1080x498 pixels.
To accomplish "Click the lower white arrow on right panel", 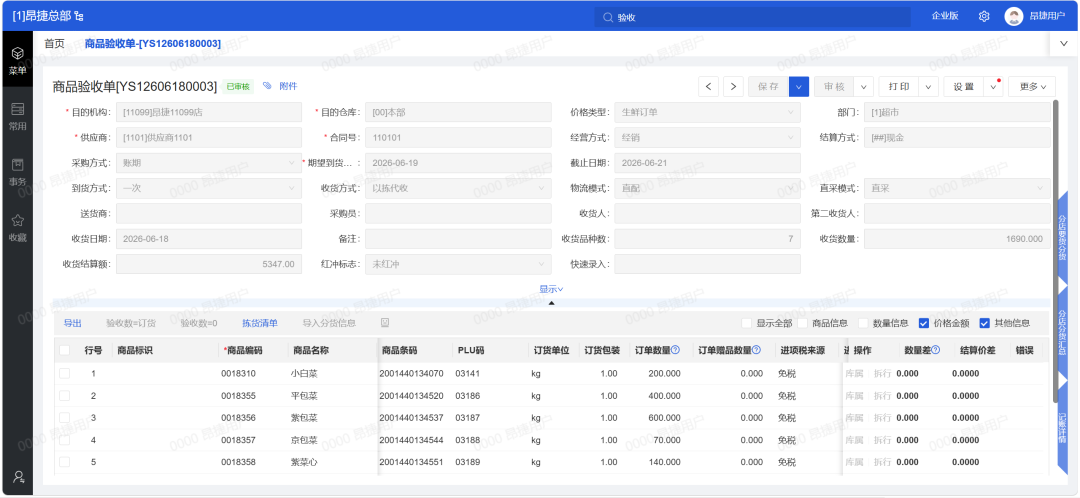I will (1061, 380).
